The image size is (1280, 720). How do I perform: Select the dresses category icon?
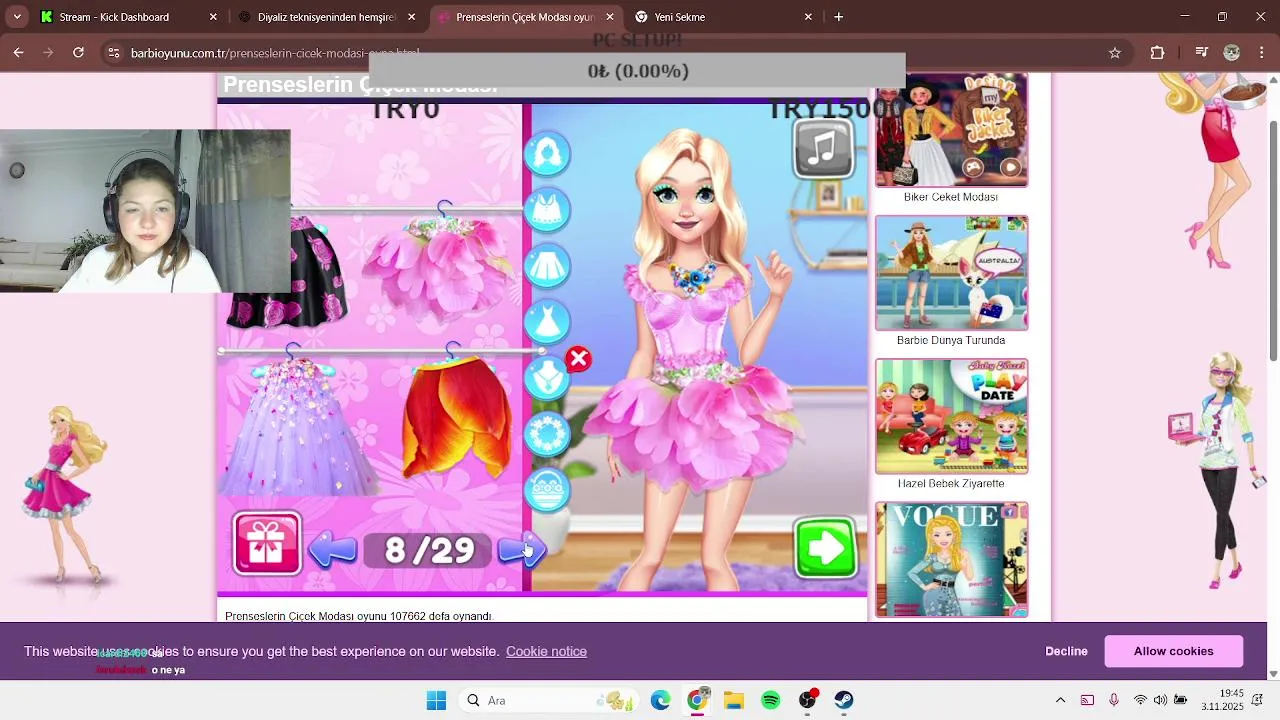[x=547, y=322]
